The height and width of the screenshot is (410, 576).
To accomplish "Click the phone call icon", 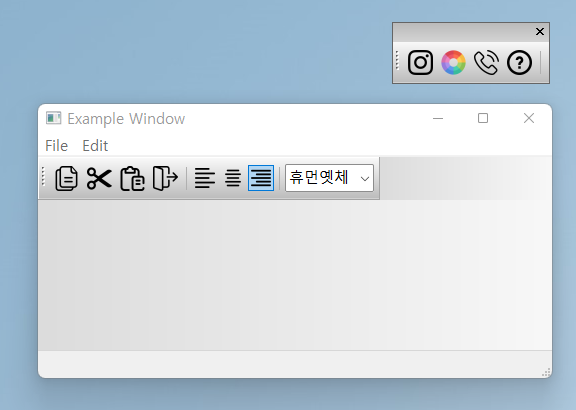I will point(486,62).
